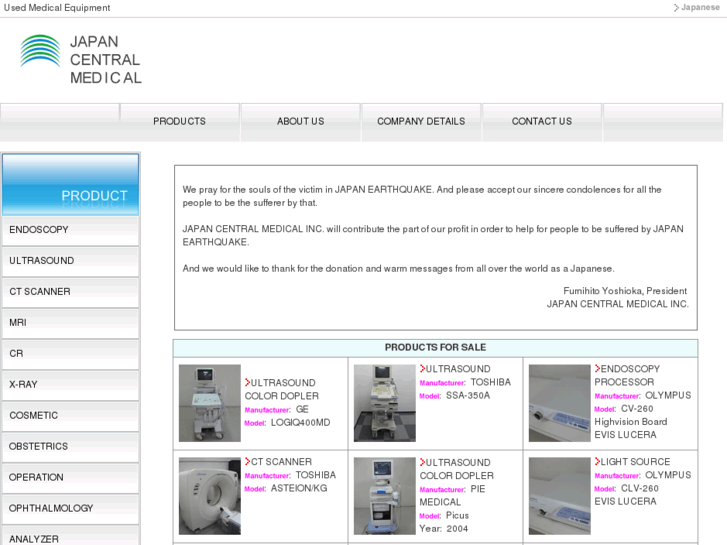Select OPHTHALMOLOGY category in sidebar
The width and height of the screenshot is (727, 545).
pyautogui.click(x=70, y=509)
